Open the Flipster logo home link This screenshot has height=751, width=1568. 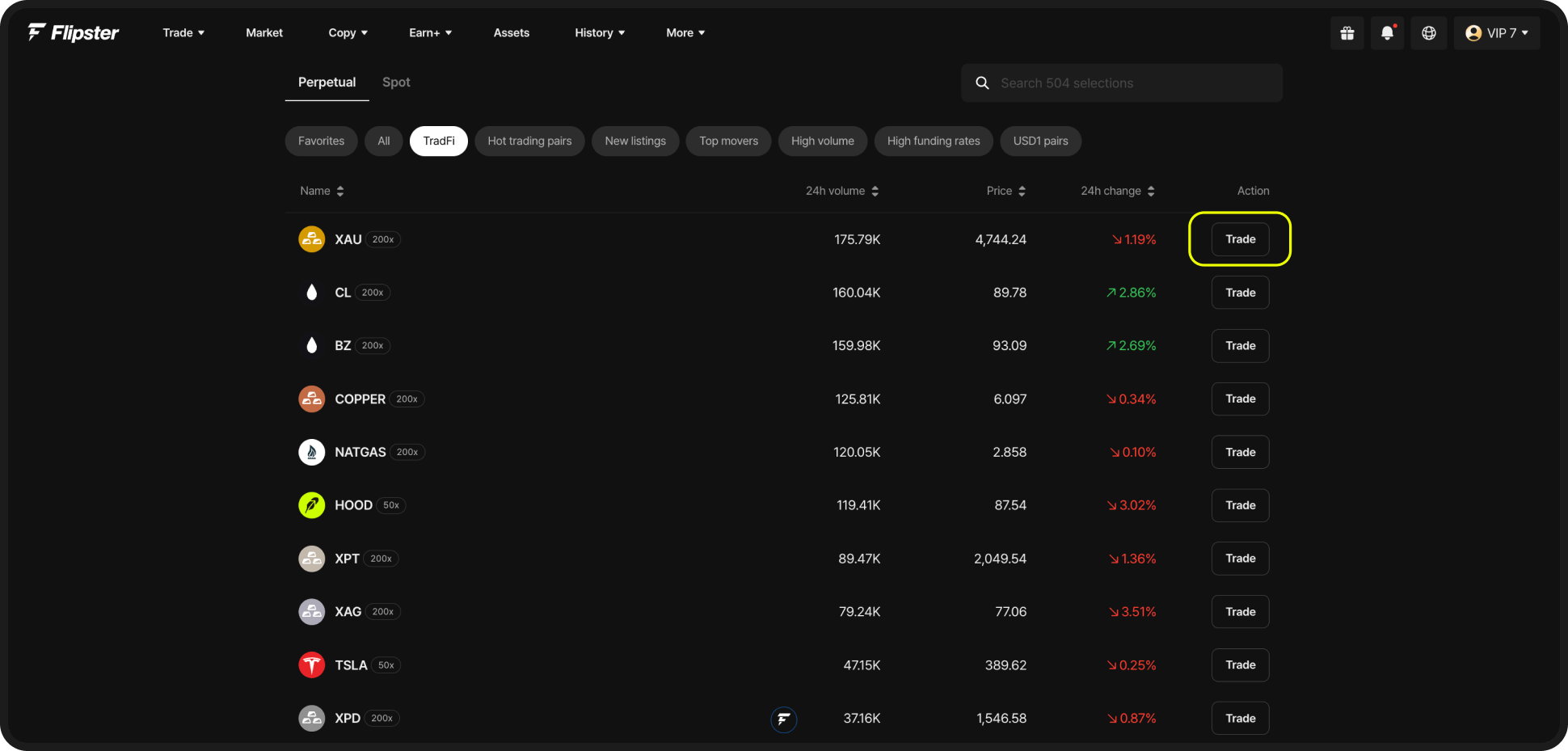pyautogui.click(x=74, y=32)
